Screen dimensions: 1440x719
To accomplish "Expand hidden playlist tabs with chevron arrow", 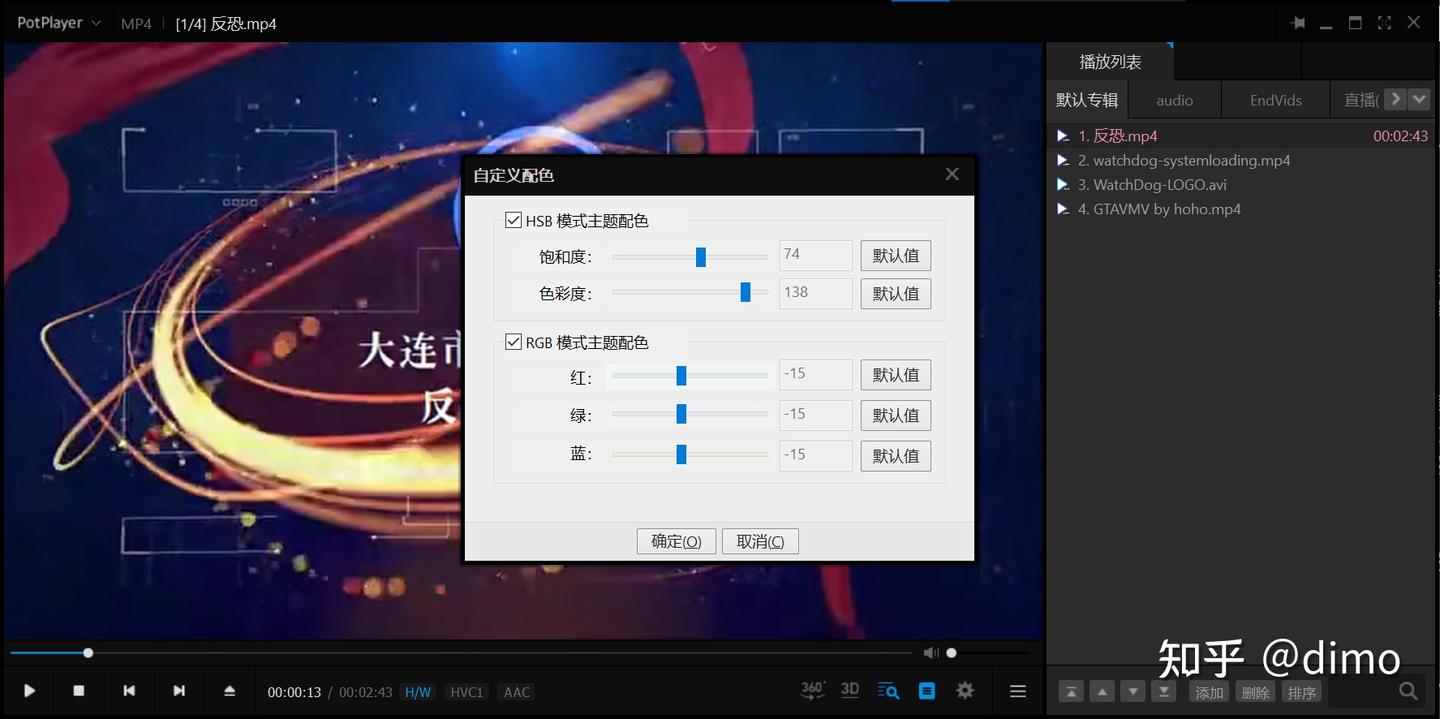I will click(1394, 99).
